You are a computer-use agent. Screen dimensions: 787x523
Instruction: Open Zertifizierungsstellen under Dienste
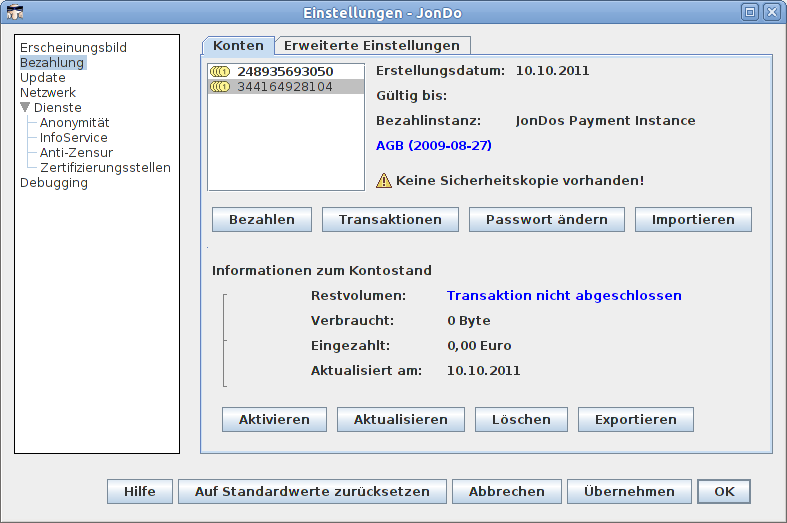tap(105, 168)
